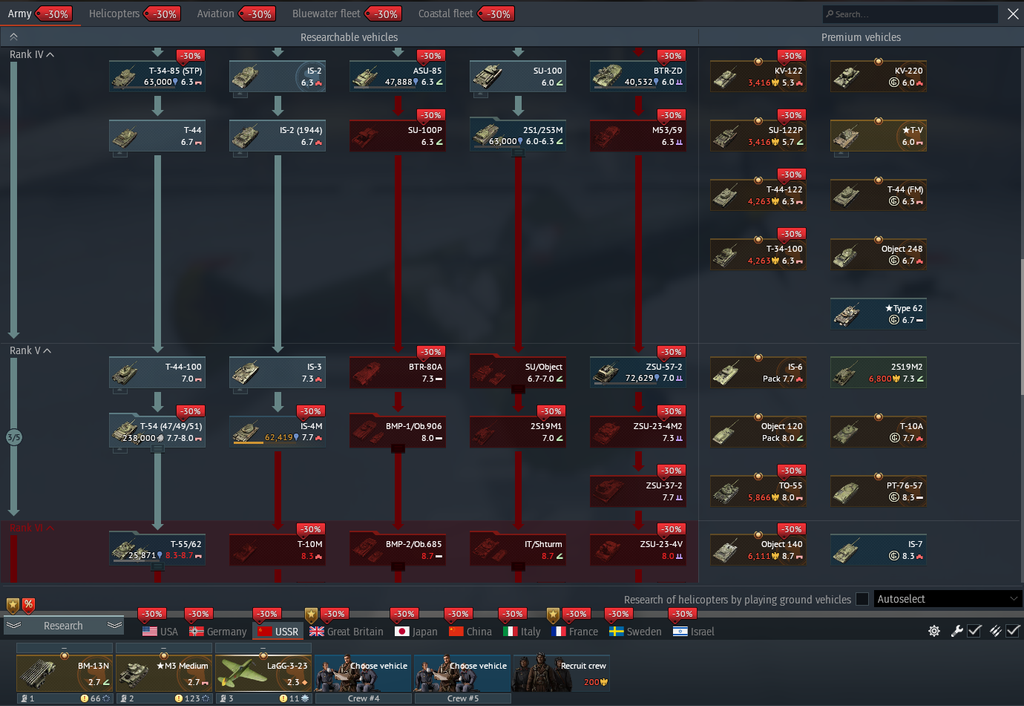Click the Rank V 3/5 progress marker

point(14,437)
